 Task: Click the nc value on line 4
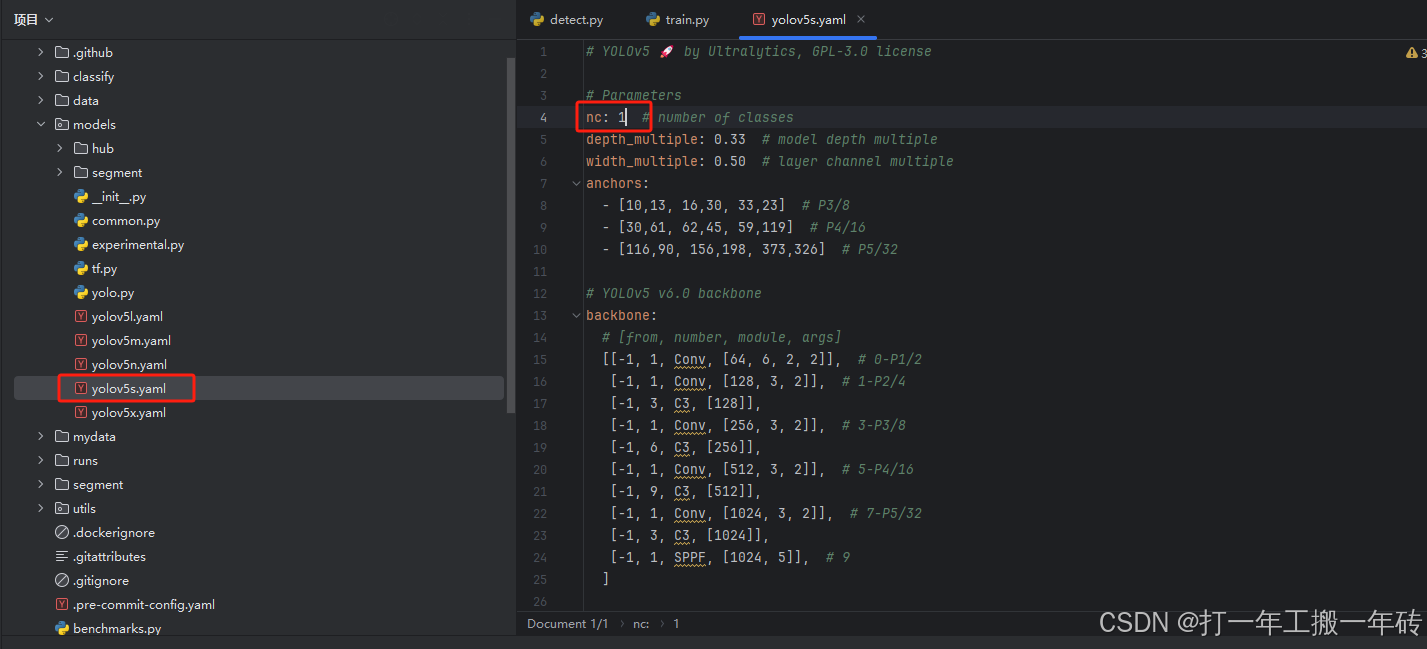(622, 117)
